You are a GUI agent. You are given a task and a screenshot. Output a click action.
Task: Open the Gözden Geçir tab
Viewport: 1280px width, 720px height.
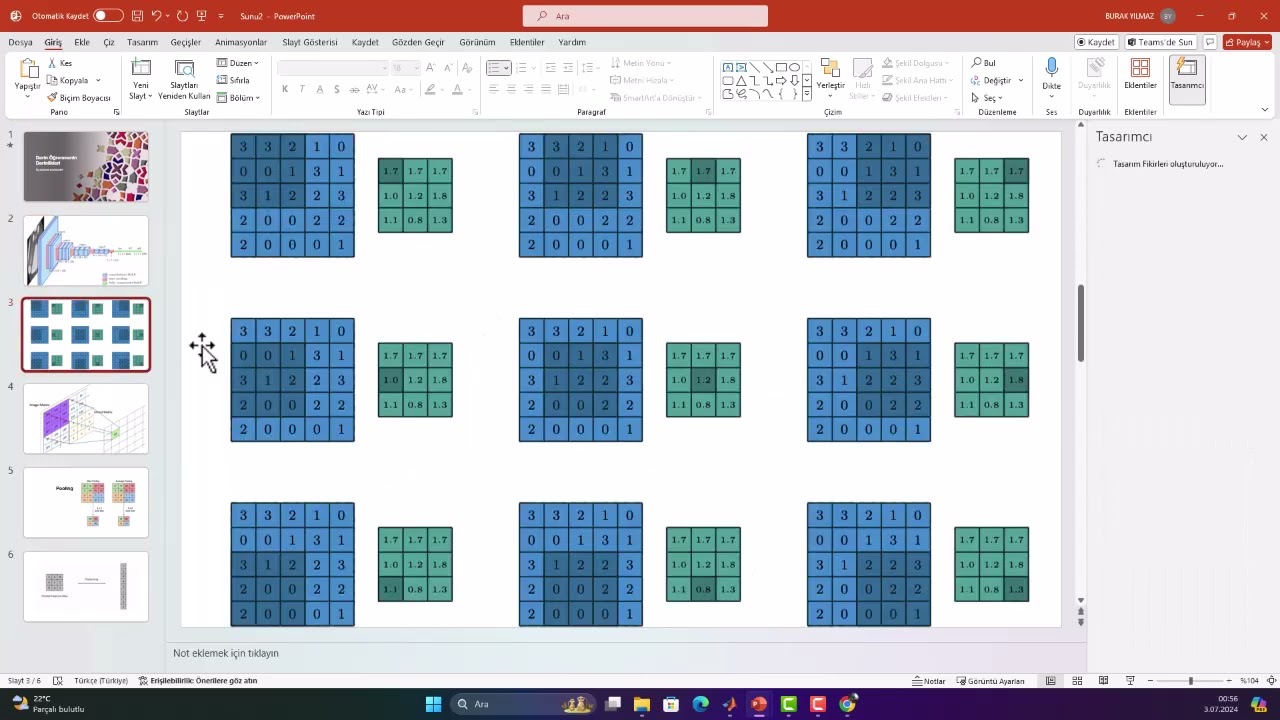point(418,42)
